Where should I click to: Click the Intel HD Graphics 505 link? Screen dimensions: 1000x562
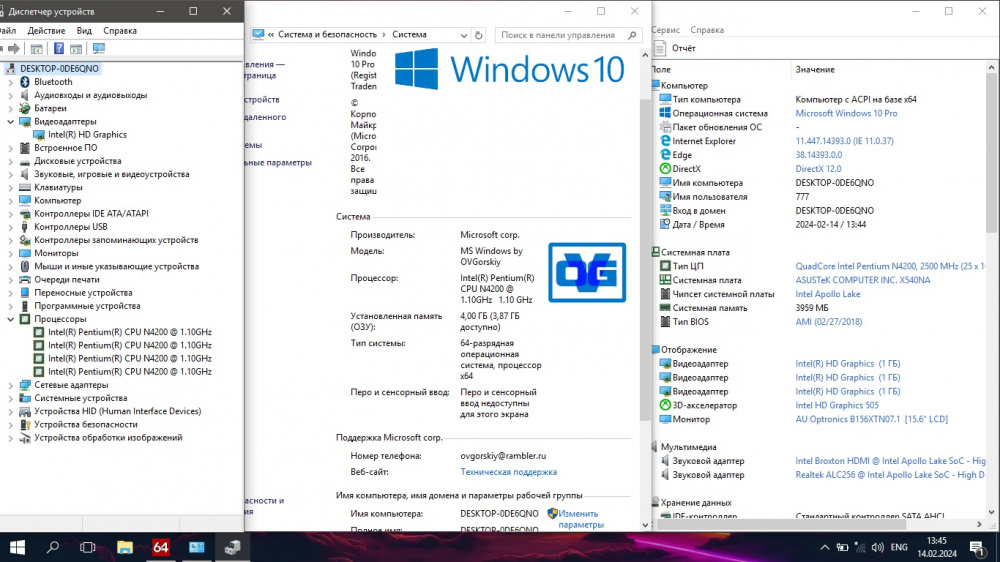837,406
